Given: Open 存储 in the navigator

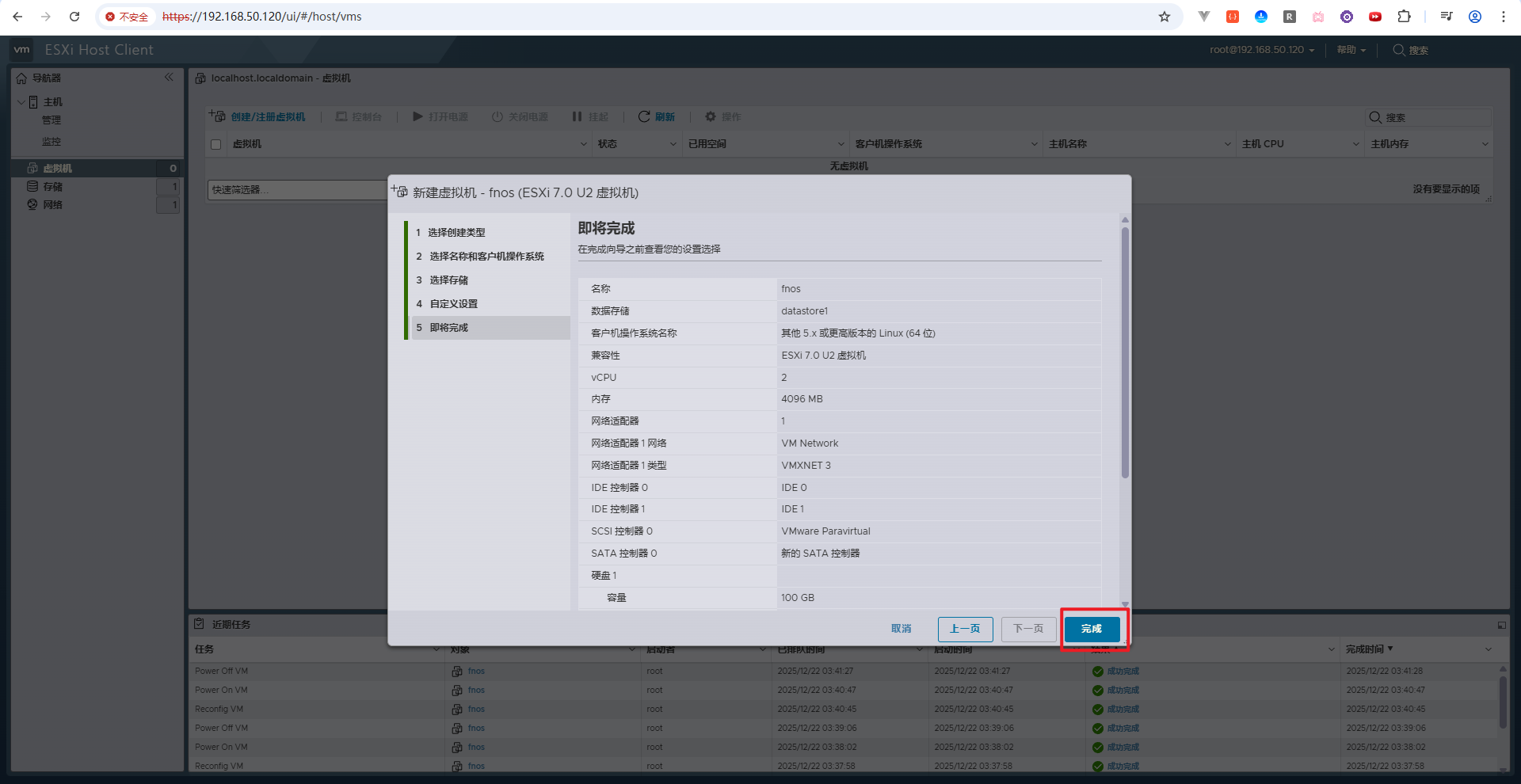Looking at the screenshot, I should tap(52, 187).
